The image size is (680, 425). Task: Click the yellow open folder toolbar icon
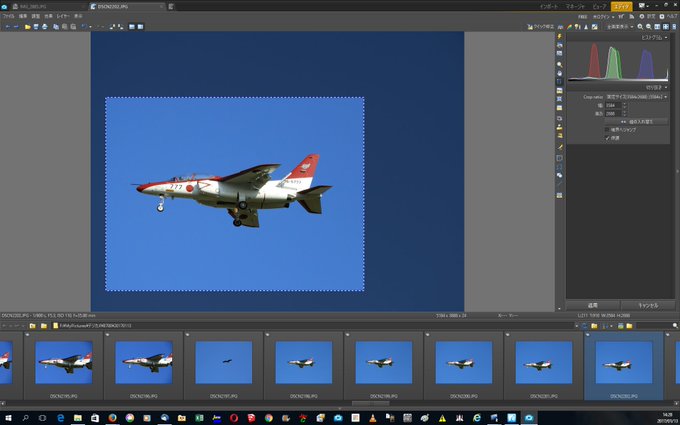click(28, 27)
